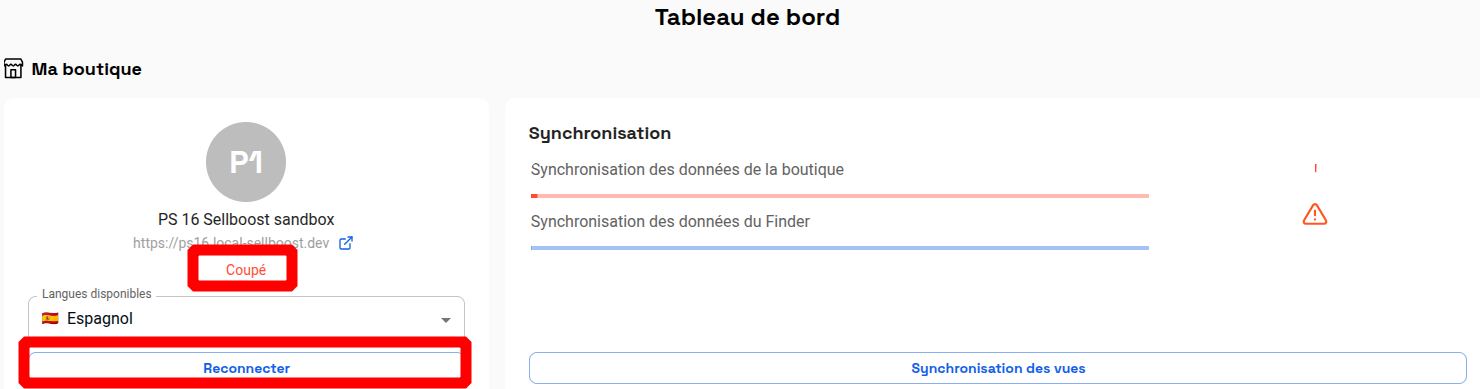This screenshot has width=1480, height=389.
Task: Click the Tableau de bord page title
Action: tap(747, 17)
